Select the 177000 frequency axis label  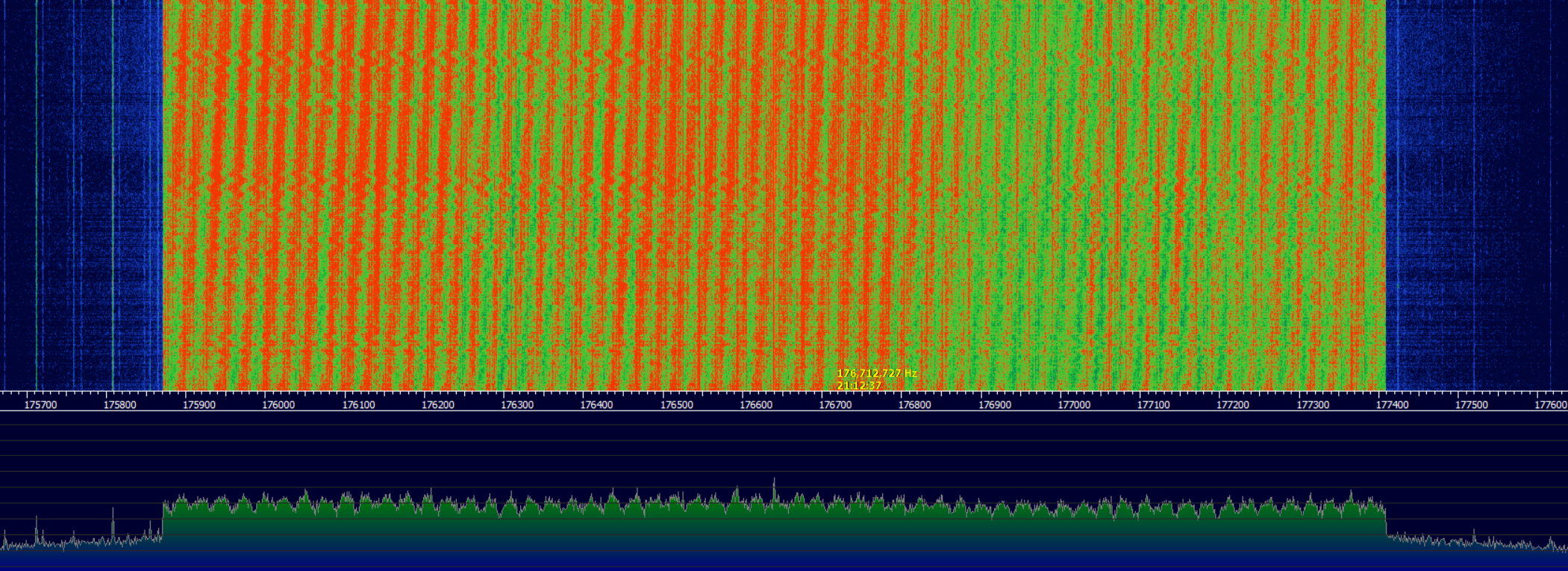point(1074,405)
